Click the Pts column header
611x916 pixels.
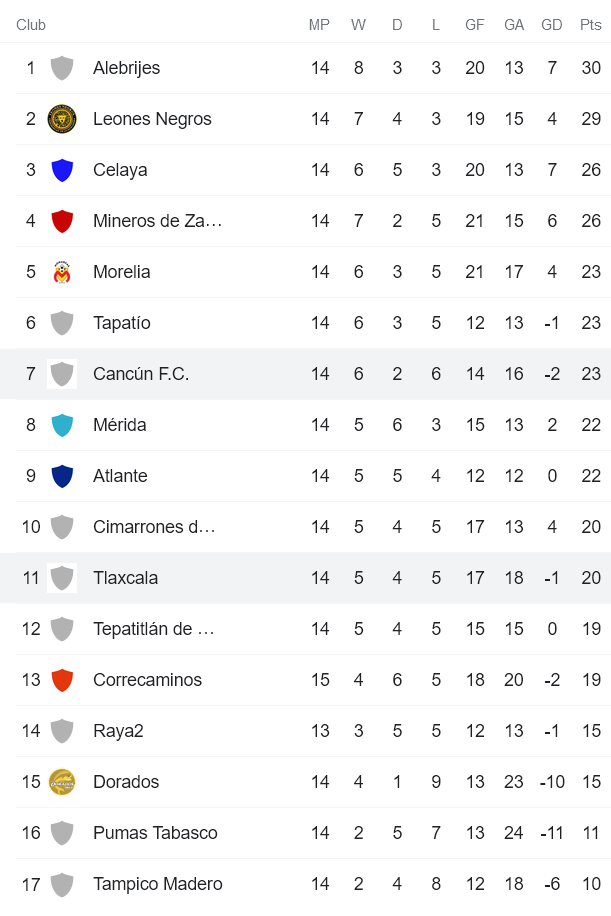pos(590,25)
